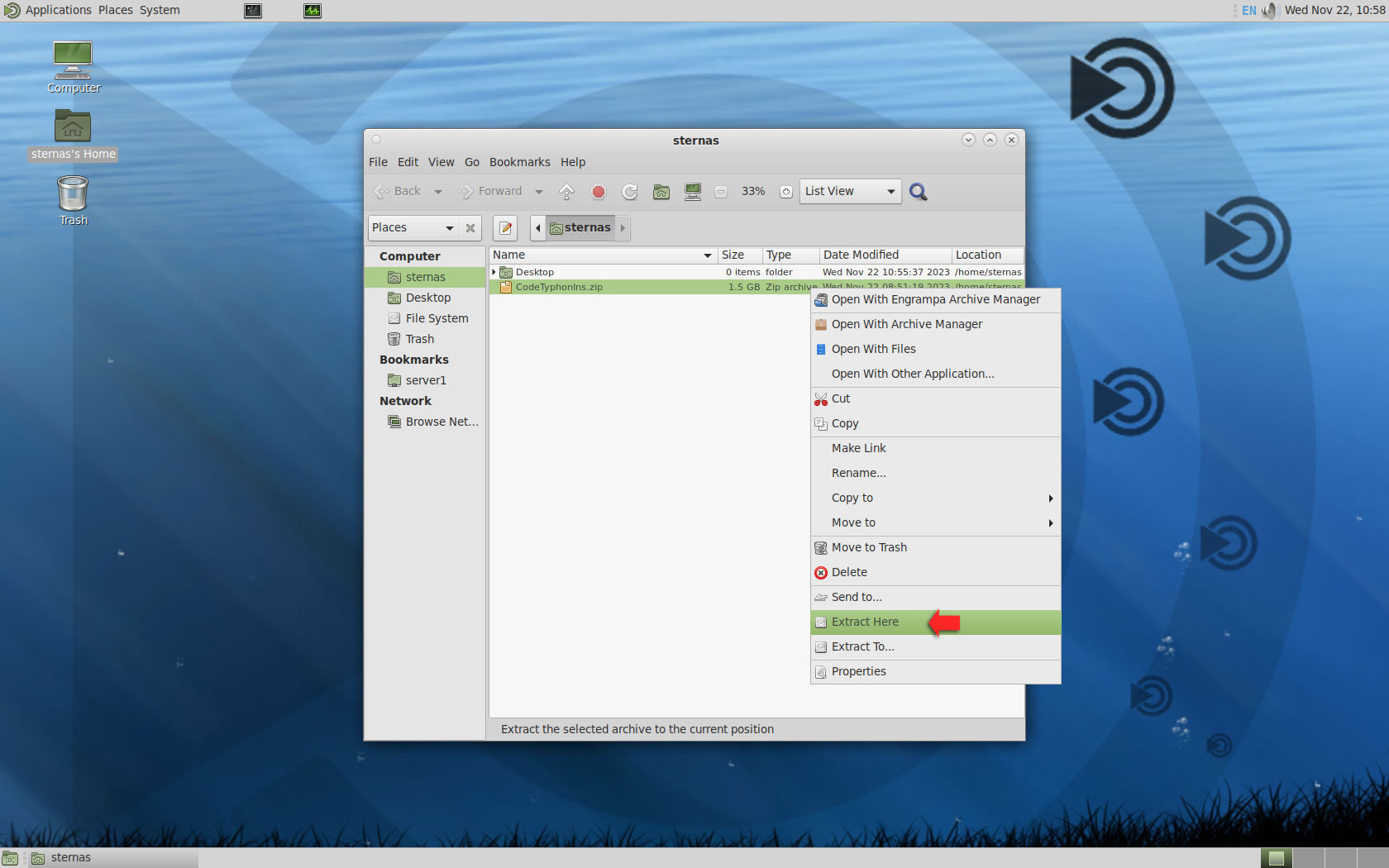This screenshot has height=868, width=1389.
Task: Choose Open With Other Application
Action: [x=935, y=374]
